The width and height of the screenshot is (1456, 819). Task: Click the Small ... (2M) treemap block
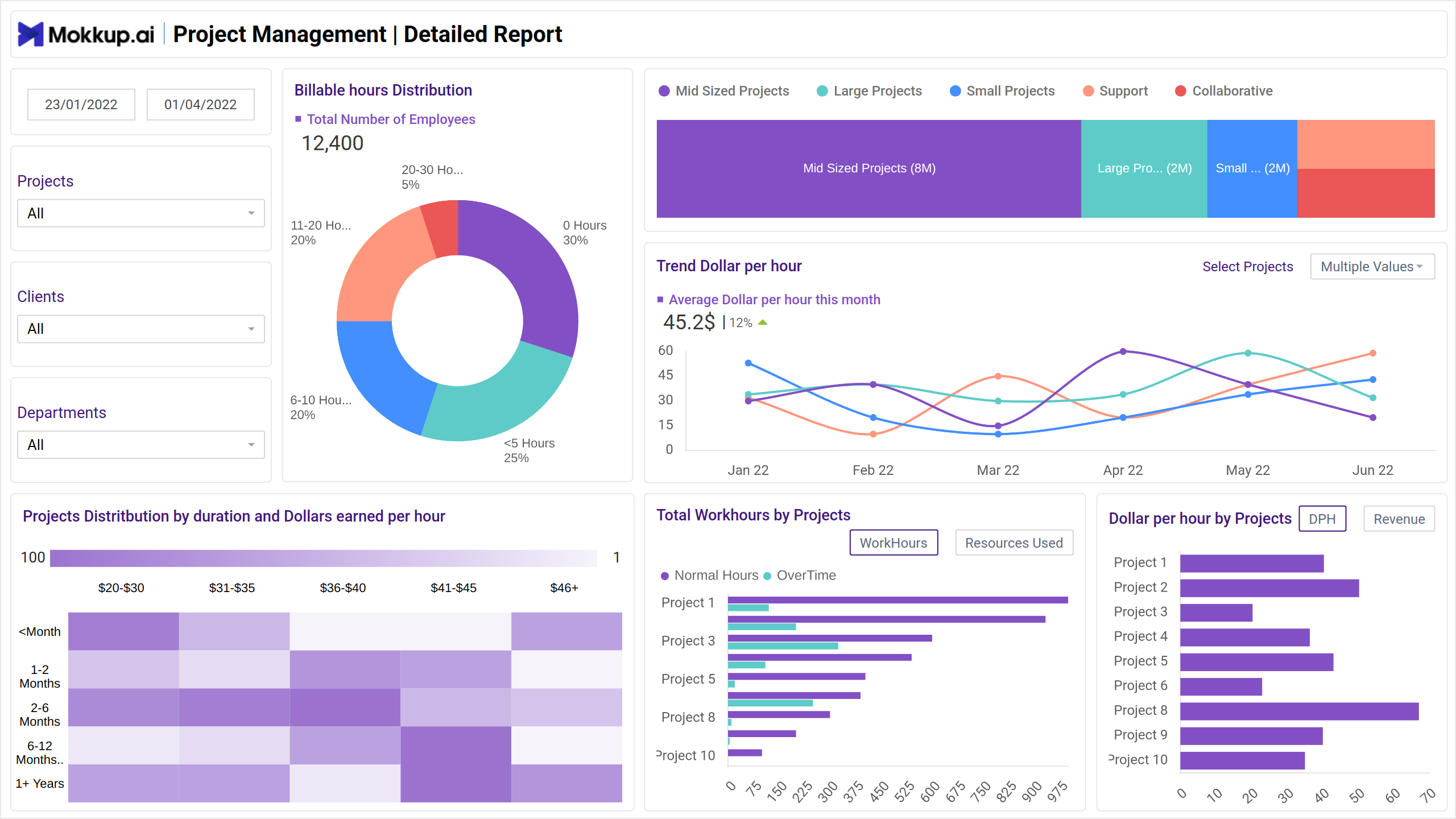[1252, 168]
